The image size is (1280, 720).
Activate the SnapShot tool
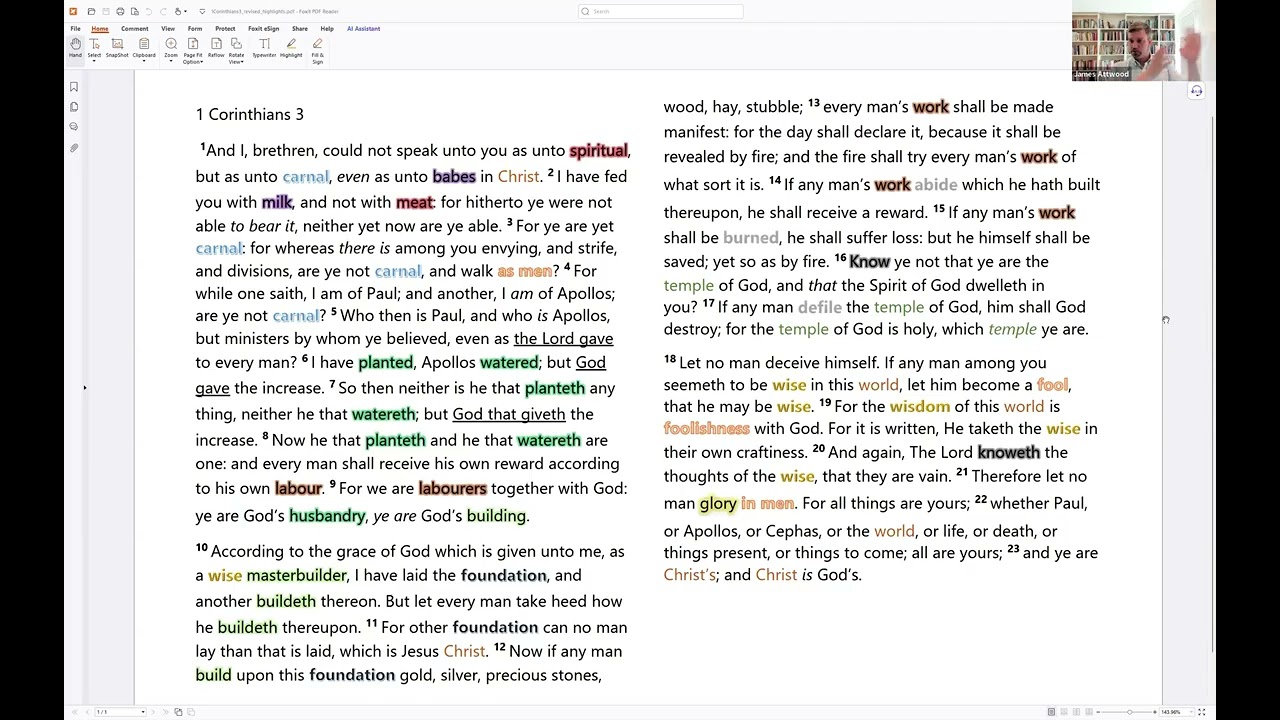click(x=117, y=48)
